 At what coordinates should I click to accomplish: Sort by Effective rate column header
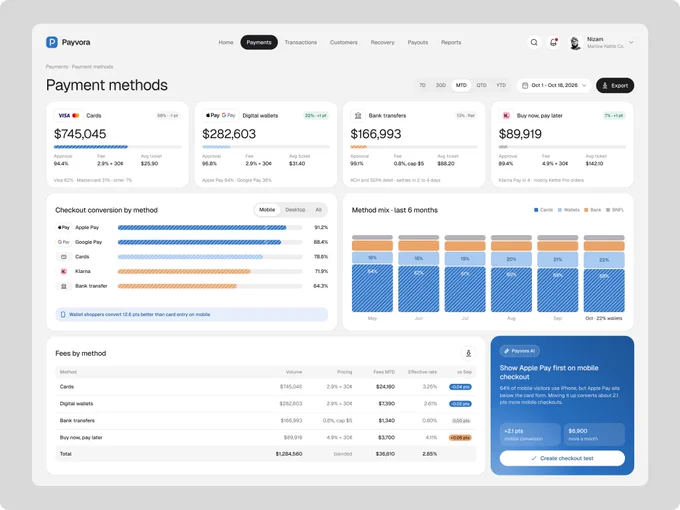[x=422, y=372]
